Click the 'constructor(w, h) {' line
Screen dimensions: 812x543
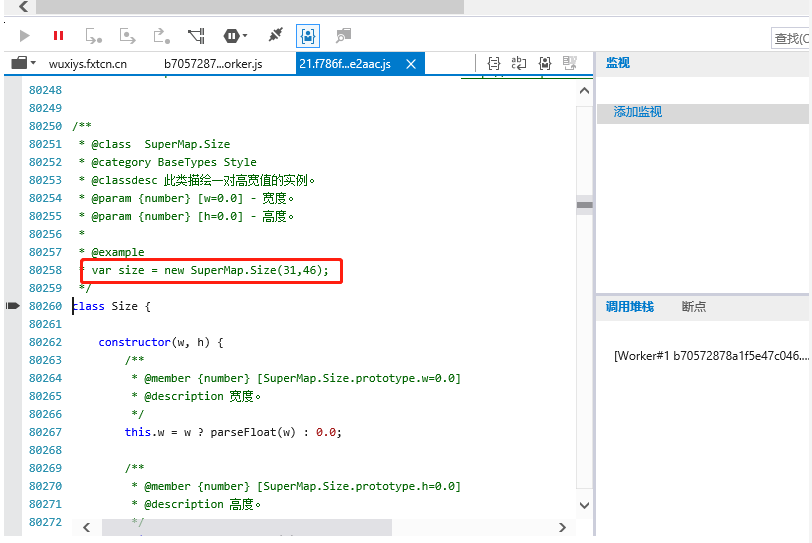click(x=161, y=342)
